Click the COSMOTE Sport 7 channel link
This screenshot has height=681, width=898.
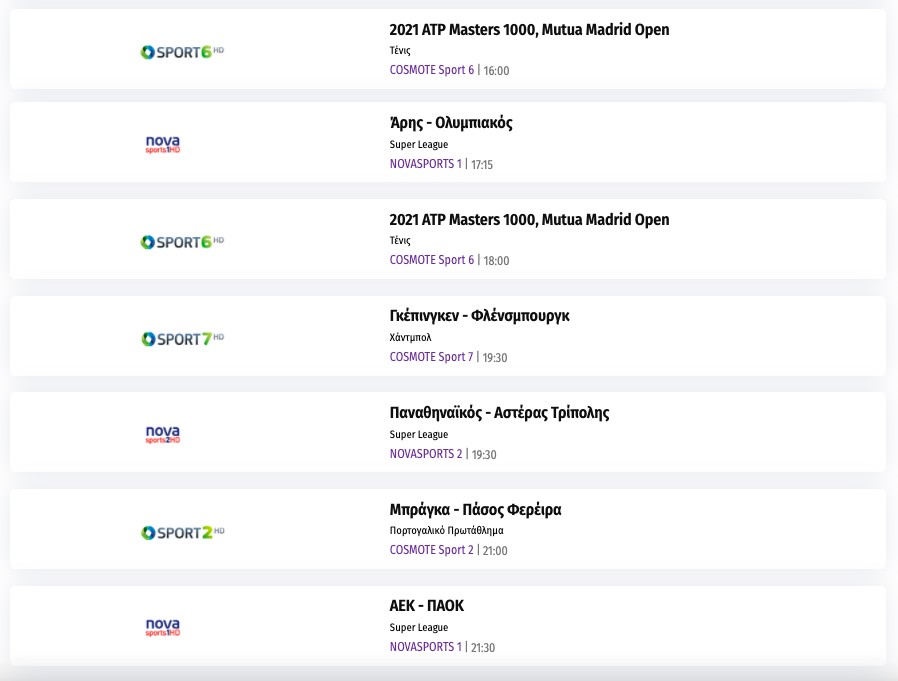click(x=432, y=357)
